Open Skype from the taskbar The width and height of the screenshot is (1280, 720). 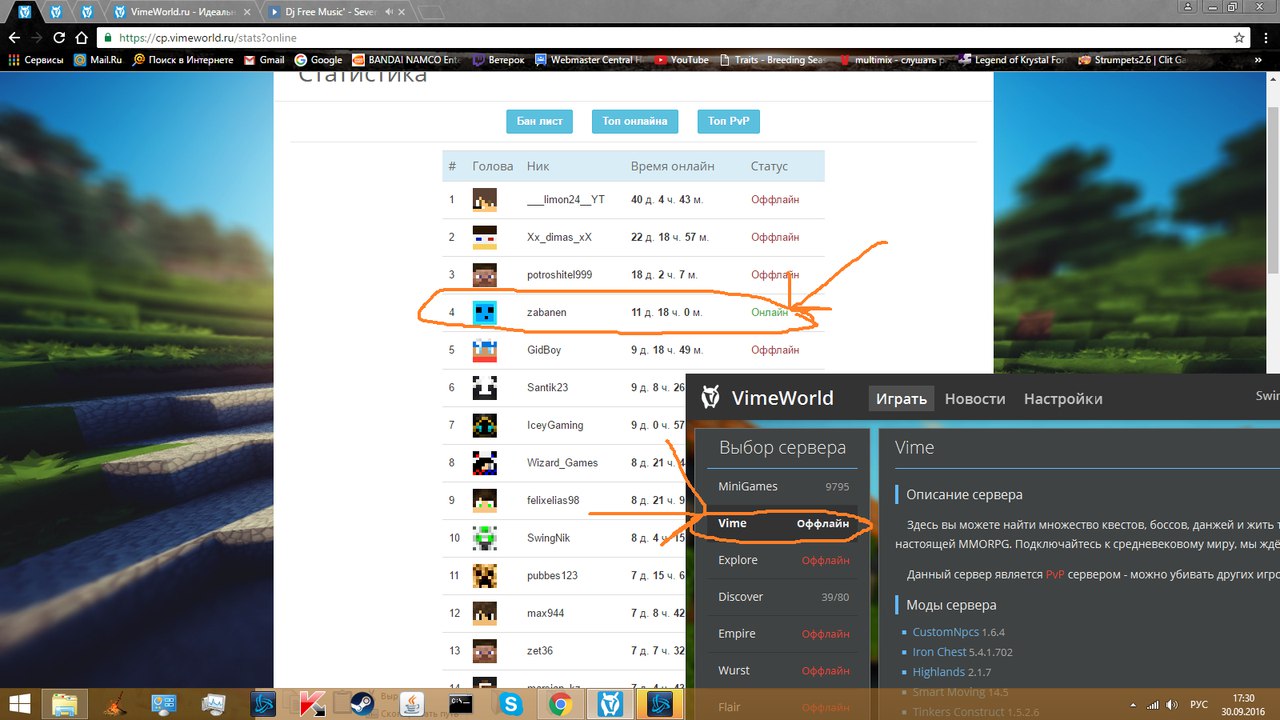click(511, 704)
